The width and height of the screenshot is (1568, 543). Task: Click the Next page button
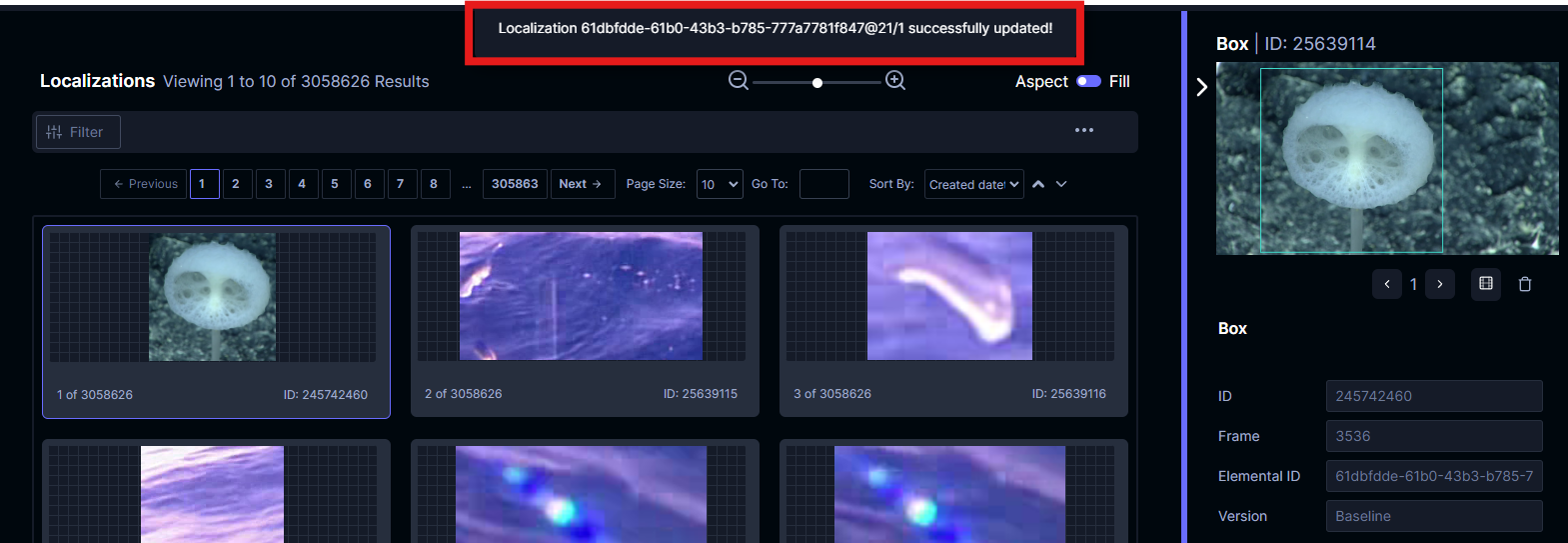pyautogui.click(x=581, y=184)
